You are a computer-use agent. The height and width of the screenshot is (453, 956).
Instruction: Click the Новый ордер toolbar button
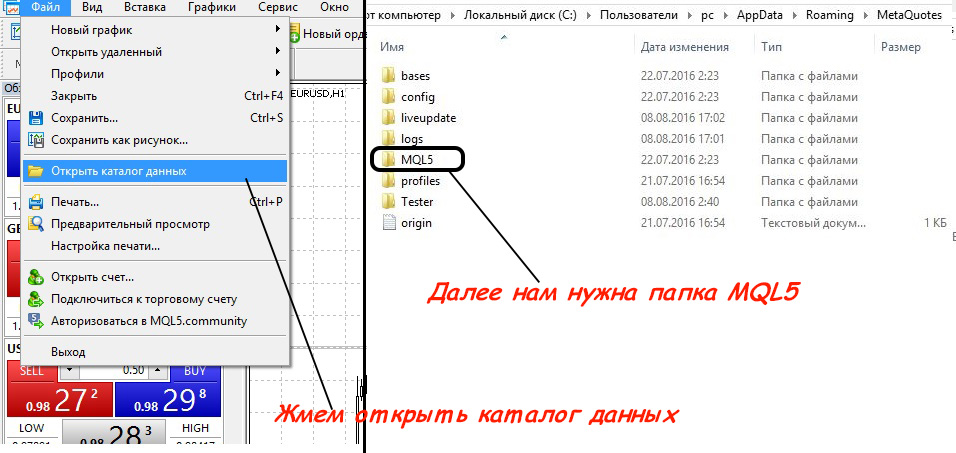coord(326,34)
